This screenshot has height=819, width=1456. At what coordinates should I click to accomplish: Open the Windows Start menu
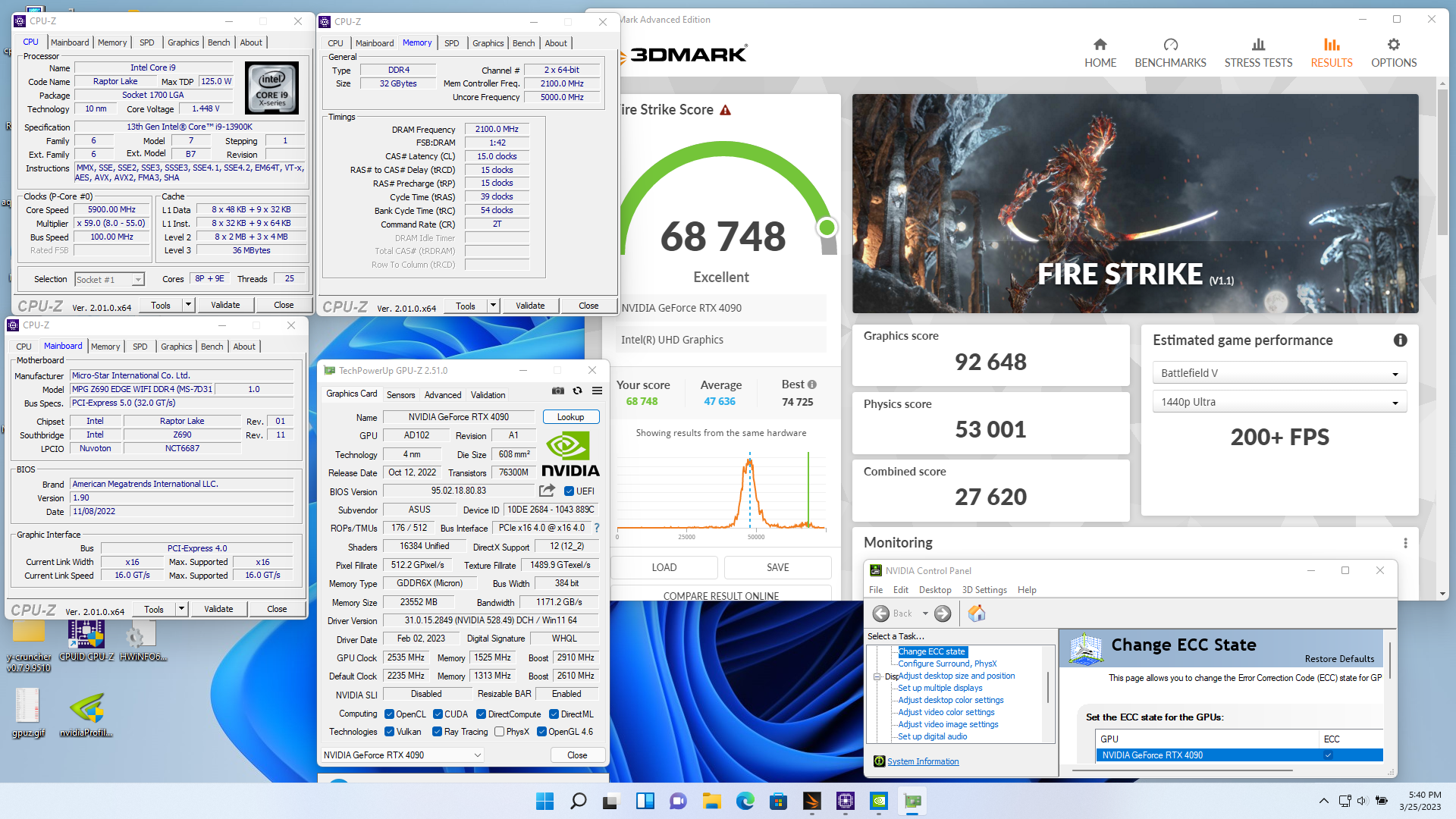(x=544, y=801)
